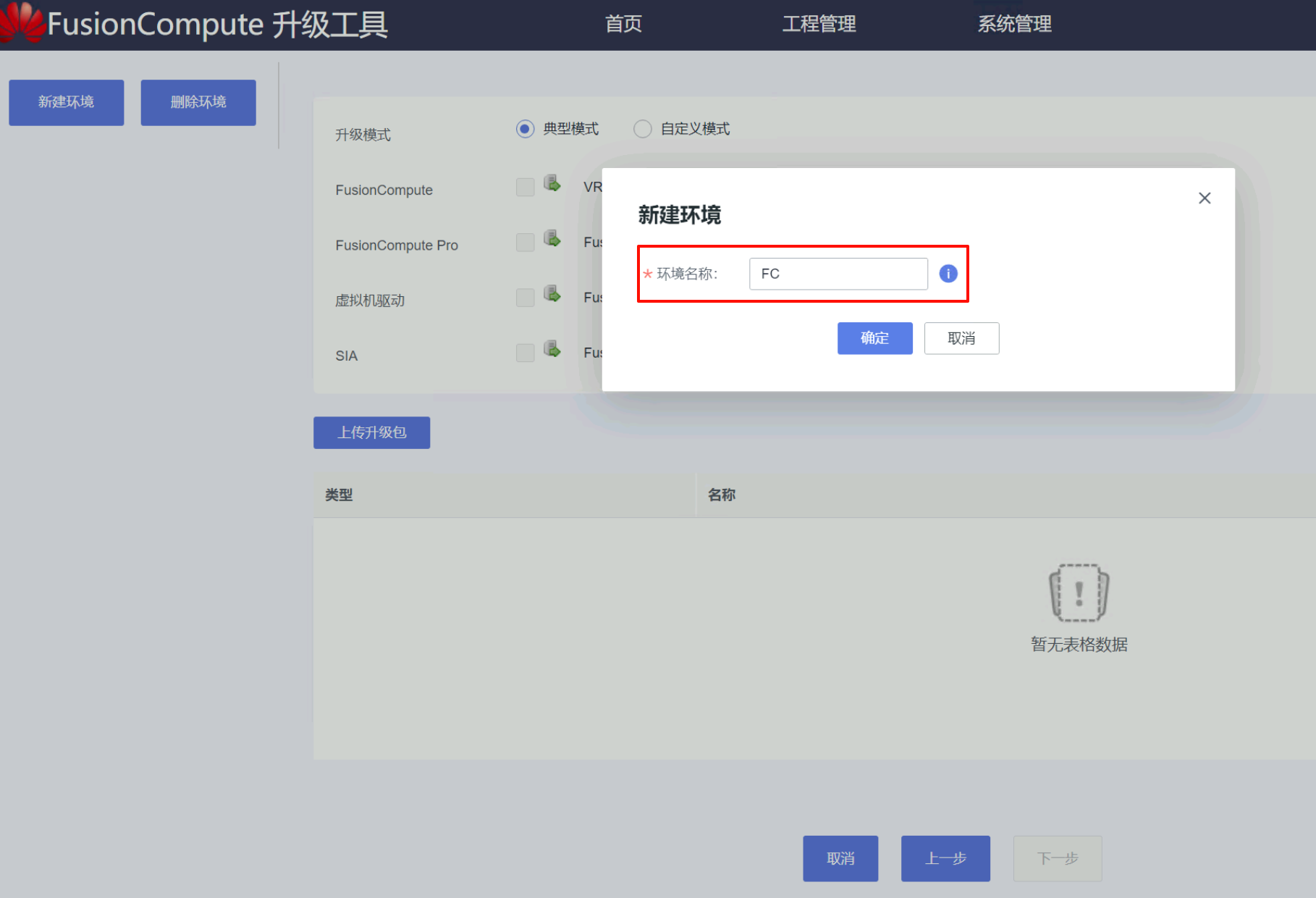Image resolution: width=1316 pixels, height=898 pixels.
Task: Close the 新建环境 dialog with X
Action: pyautogui.click(x=1204, y=198)
